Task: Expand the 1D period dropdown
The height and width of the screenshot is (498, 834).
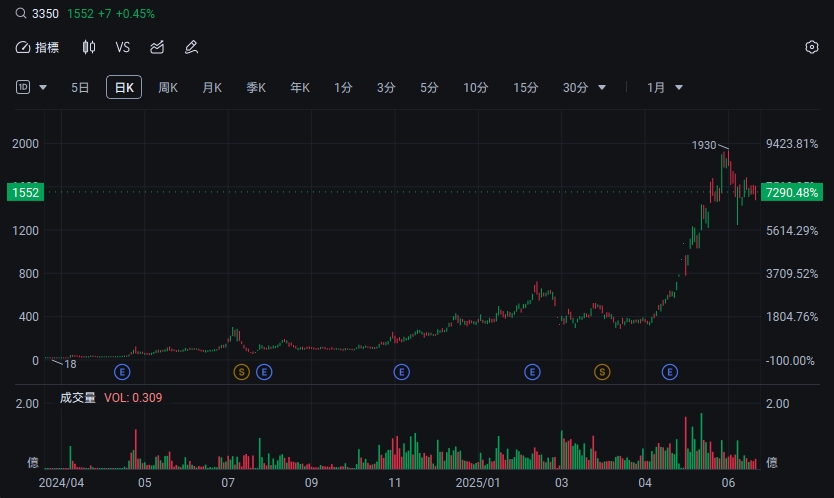Action: pos(32,88)
